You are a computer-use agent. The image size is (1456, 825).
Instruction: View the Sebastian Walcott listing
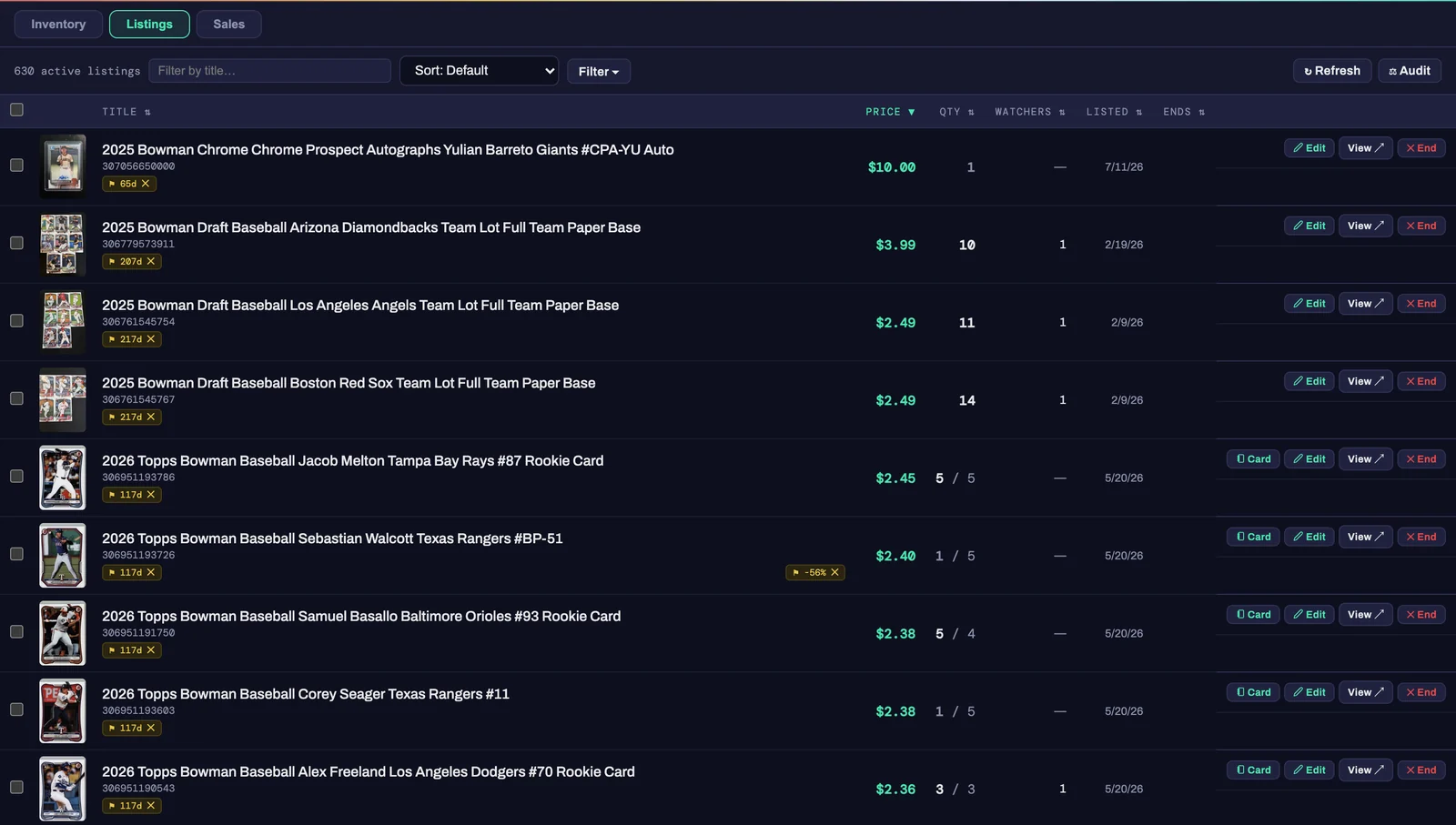coord(1365,537)
